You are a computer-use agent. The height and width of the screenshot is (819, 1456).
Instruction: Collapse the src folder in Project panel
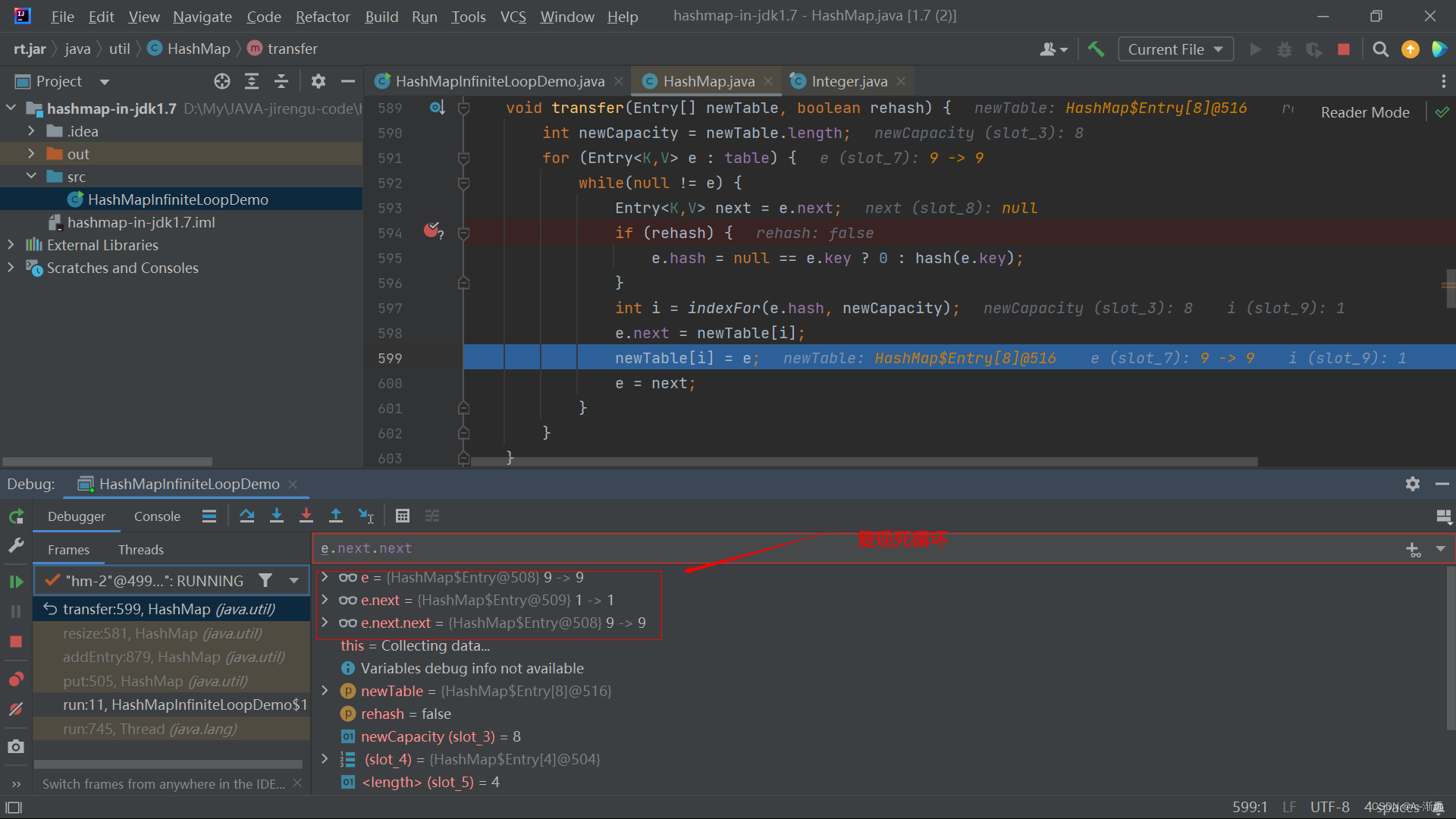32,176
